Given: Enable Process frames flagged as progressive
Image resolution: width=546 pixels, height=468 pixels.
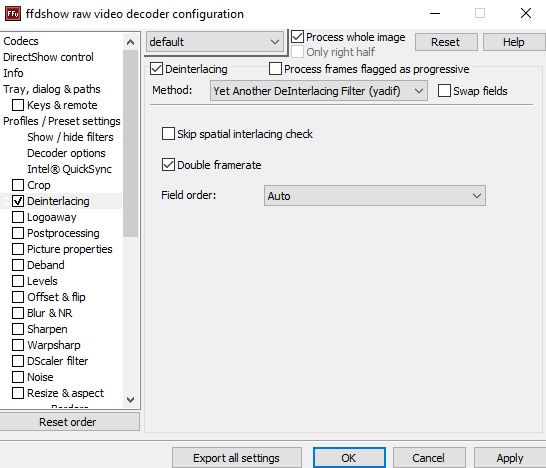Looking at the screenshot, I should [x=275, y=69].
